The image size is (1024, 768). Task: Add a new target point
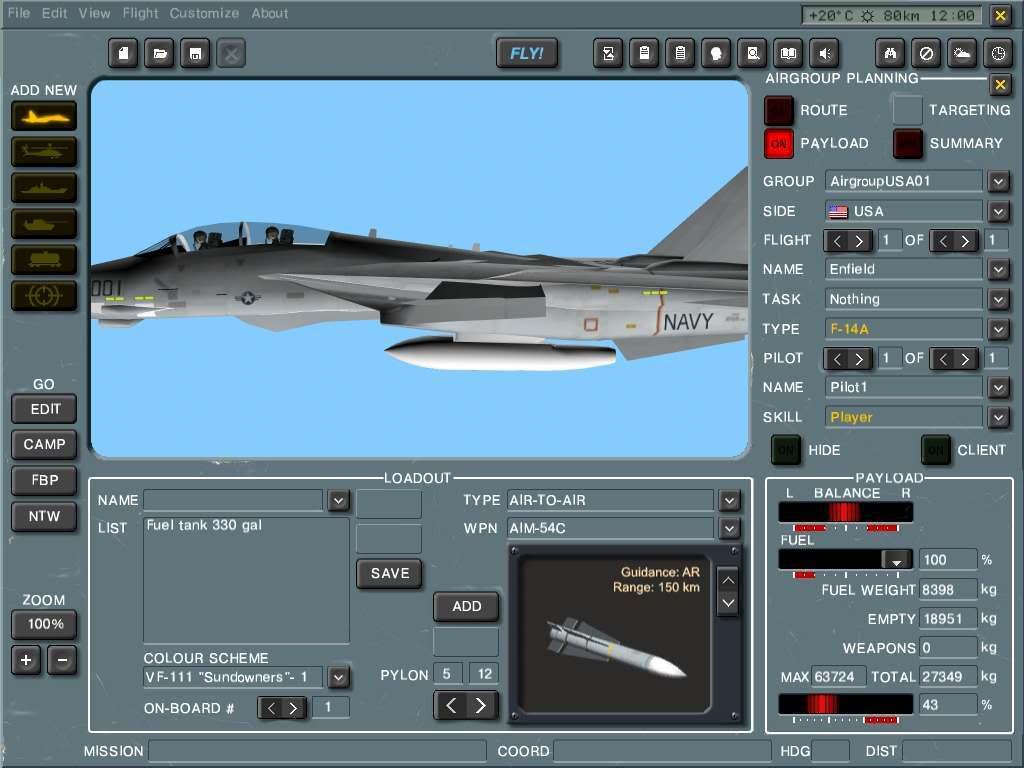[x=43, y=295]
